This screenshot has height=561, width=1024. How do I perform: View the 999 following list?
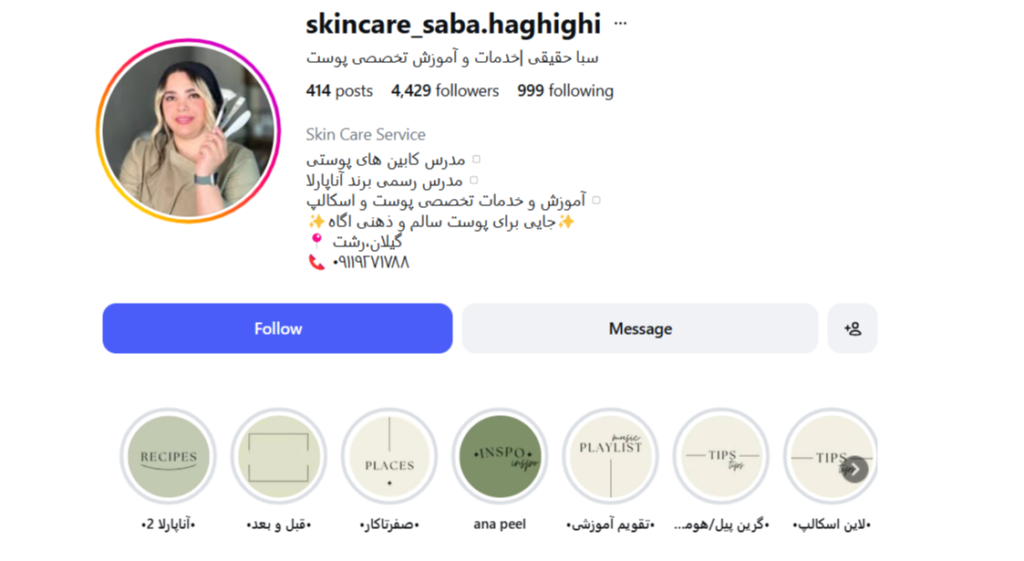pos(566,91)
